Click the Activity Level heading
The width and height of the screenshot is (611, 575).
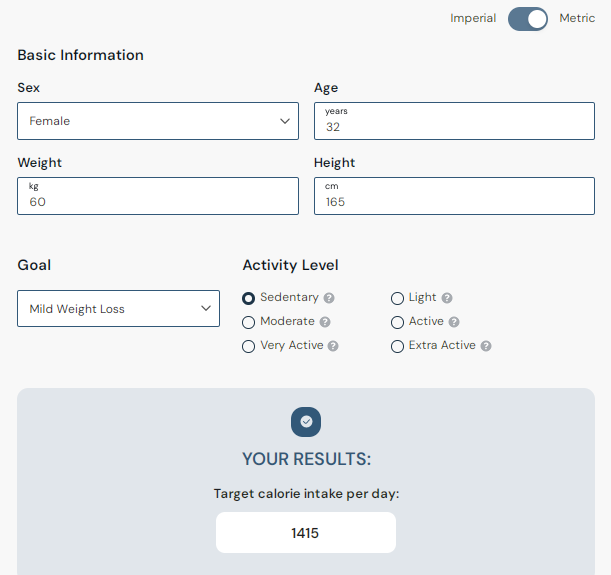coord(290,265)
